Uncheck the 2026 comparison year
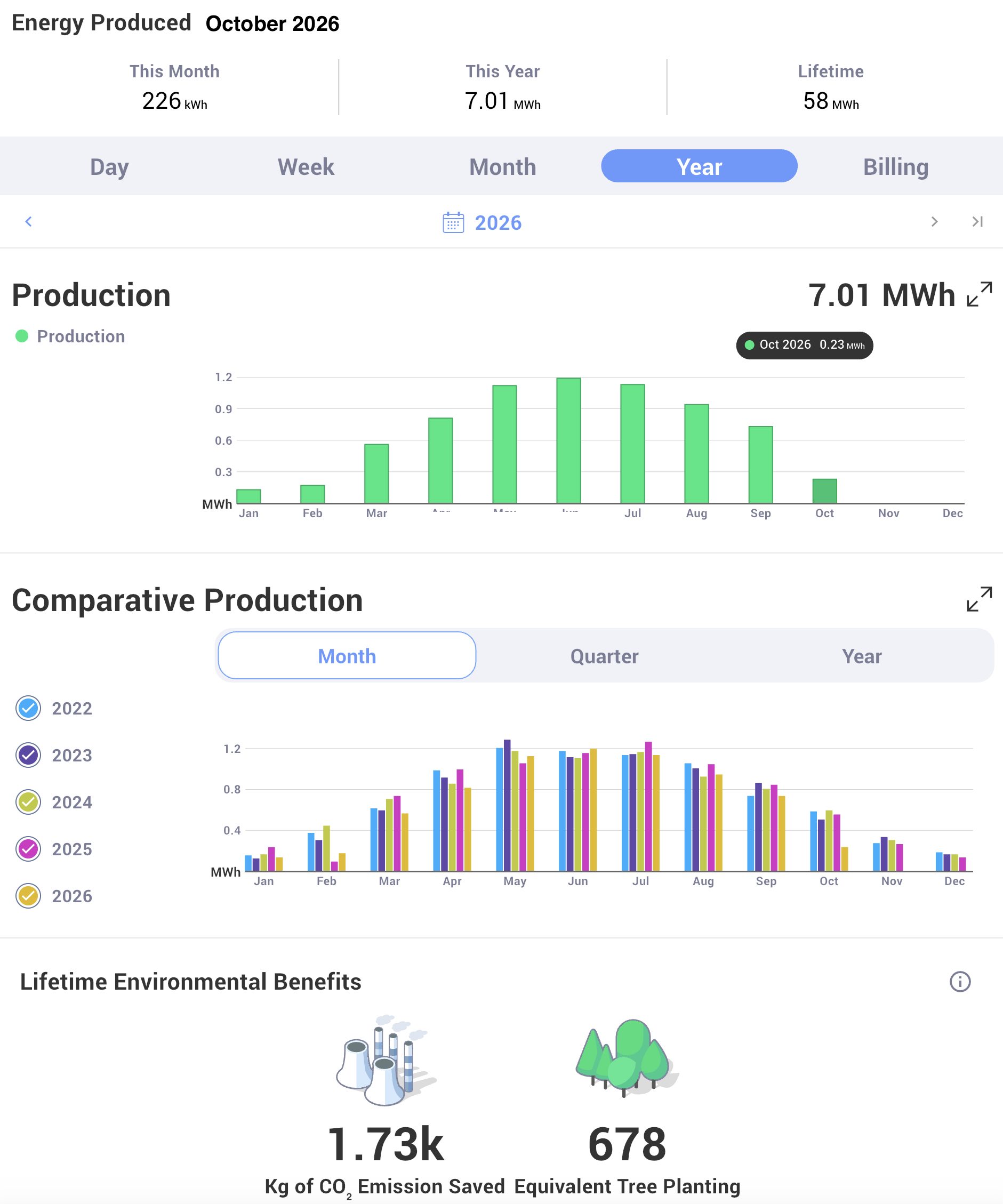 click(28, 896)
